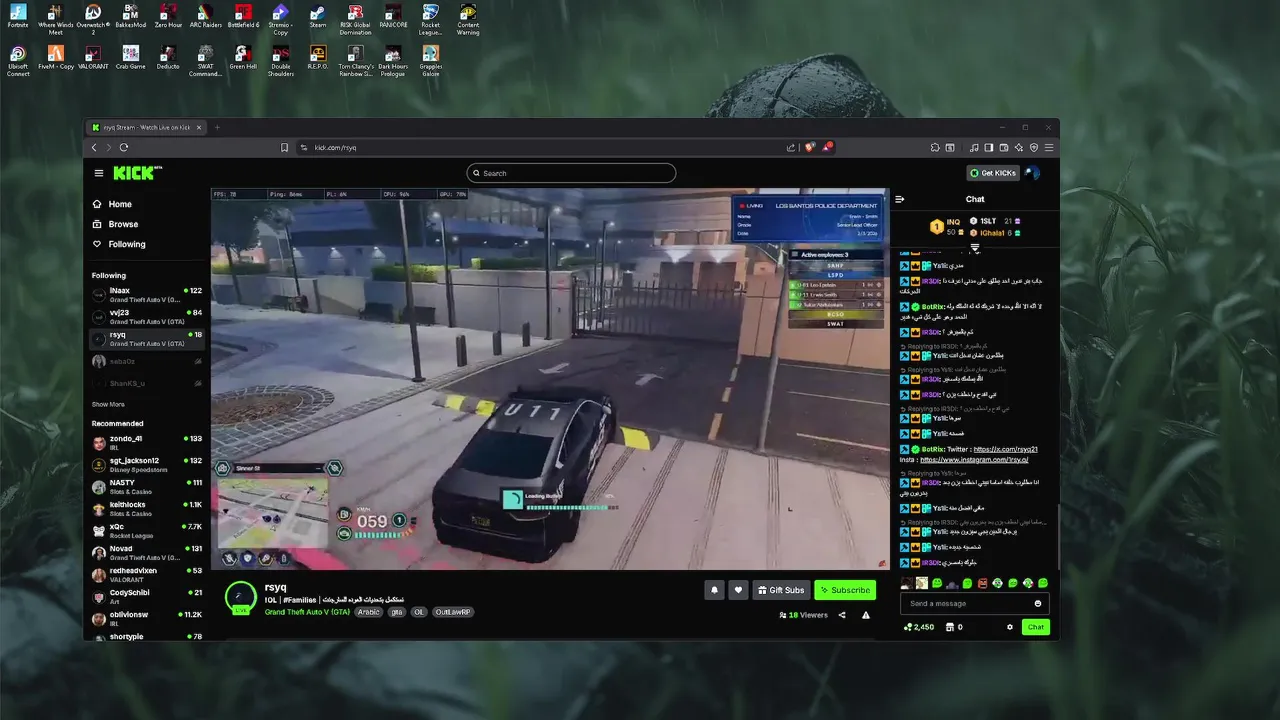The height and width of the screenshot is (720, 1280).
Task: Report the stream with the warning icon
Action: coord(866,615)
